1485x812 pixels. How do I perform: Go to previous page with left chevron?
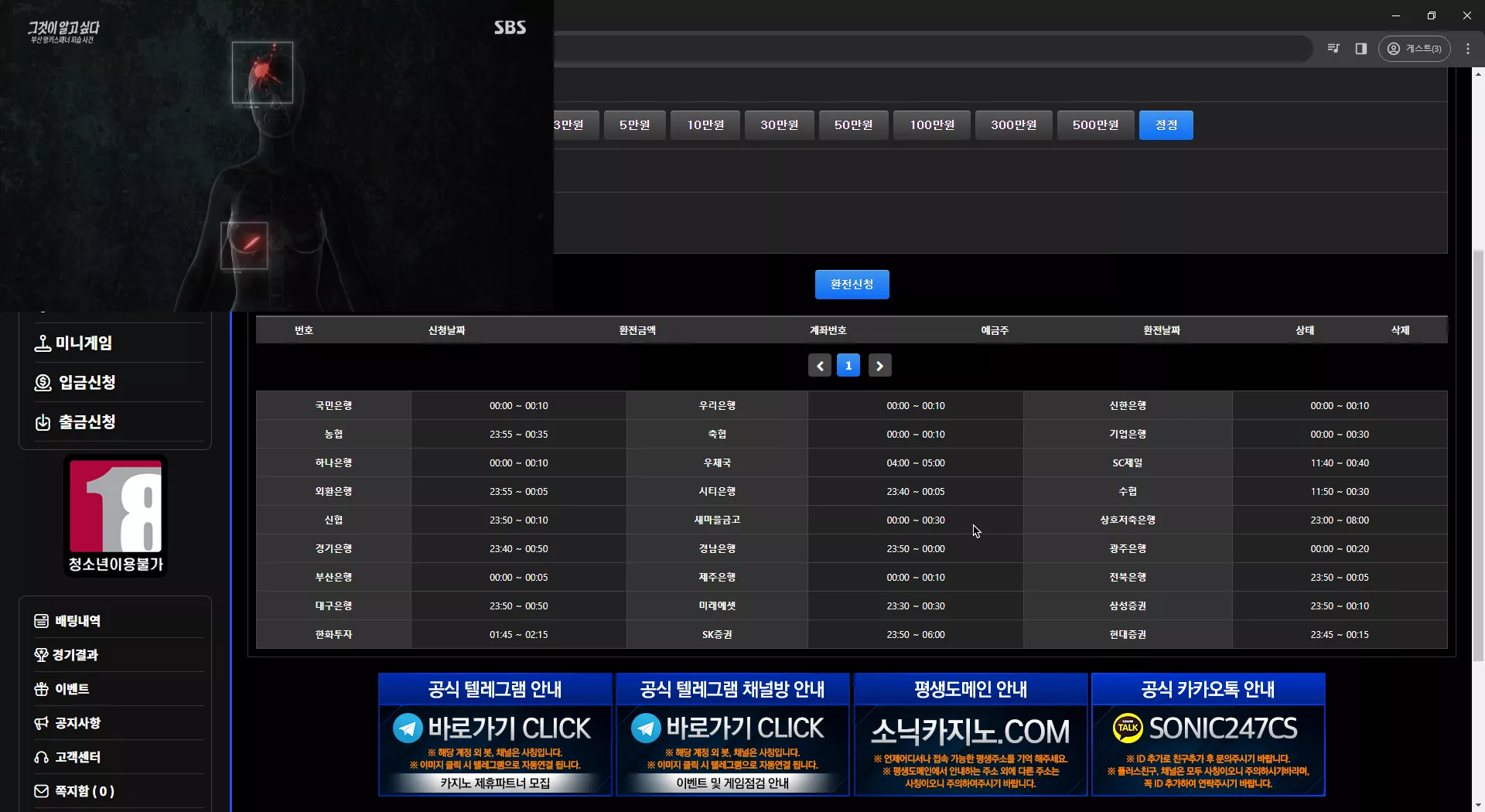[820, 366]
